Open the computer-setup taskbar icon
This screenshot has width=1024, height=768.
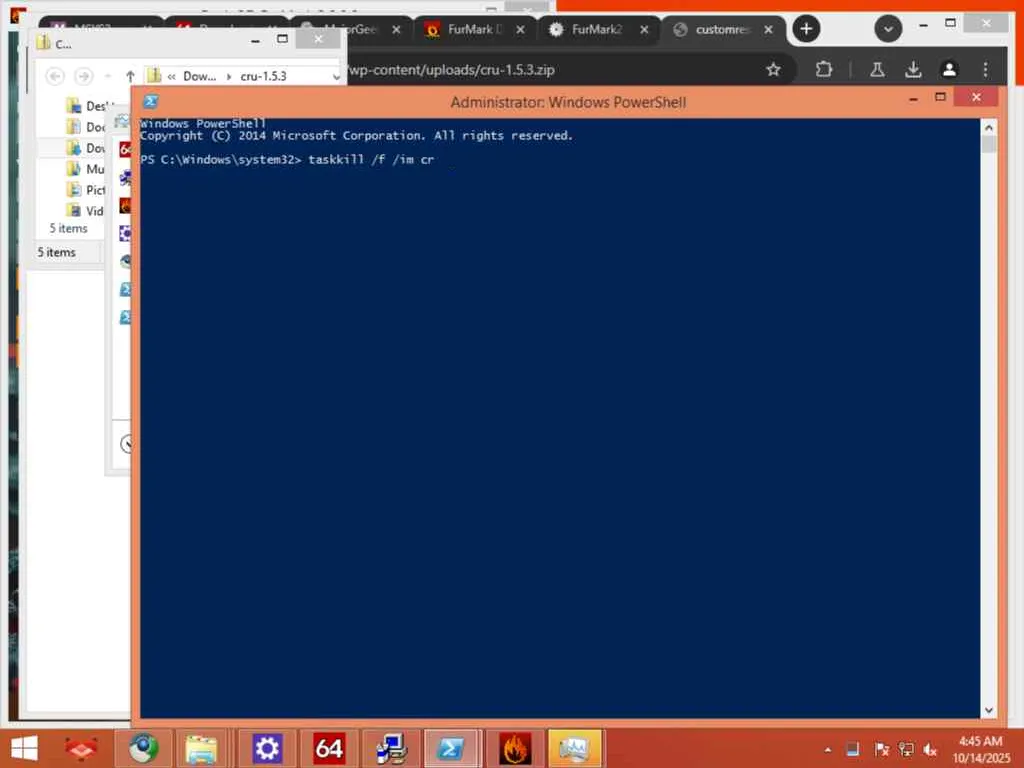pyautogui.click(x=391, y=748)
